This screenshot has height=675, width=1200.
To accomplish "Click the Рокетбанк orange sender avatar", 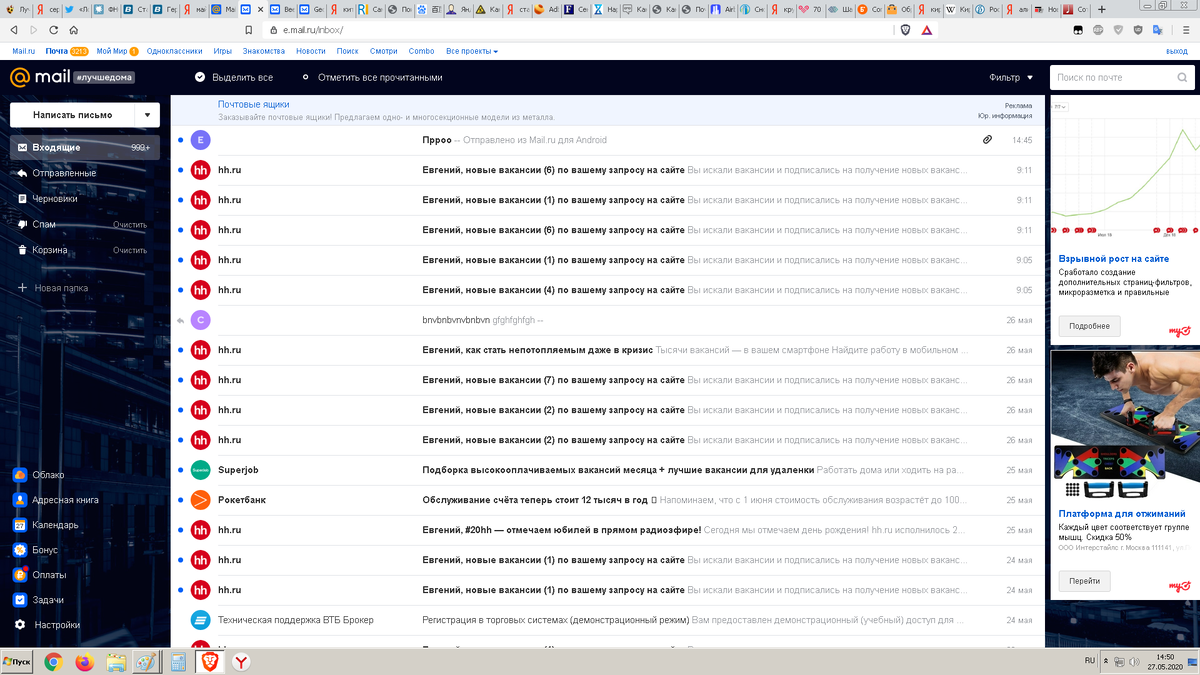I will tap(200, 500).
